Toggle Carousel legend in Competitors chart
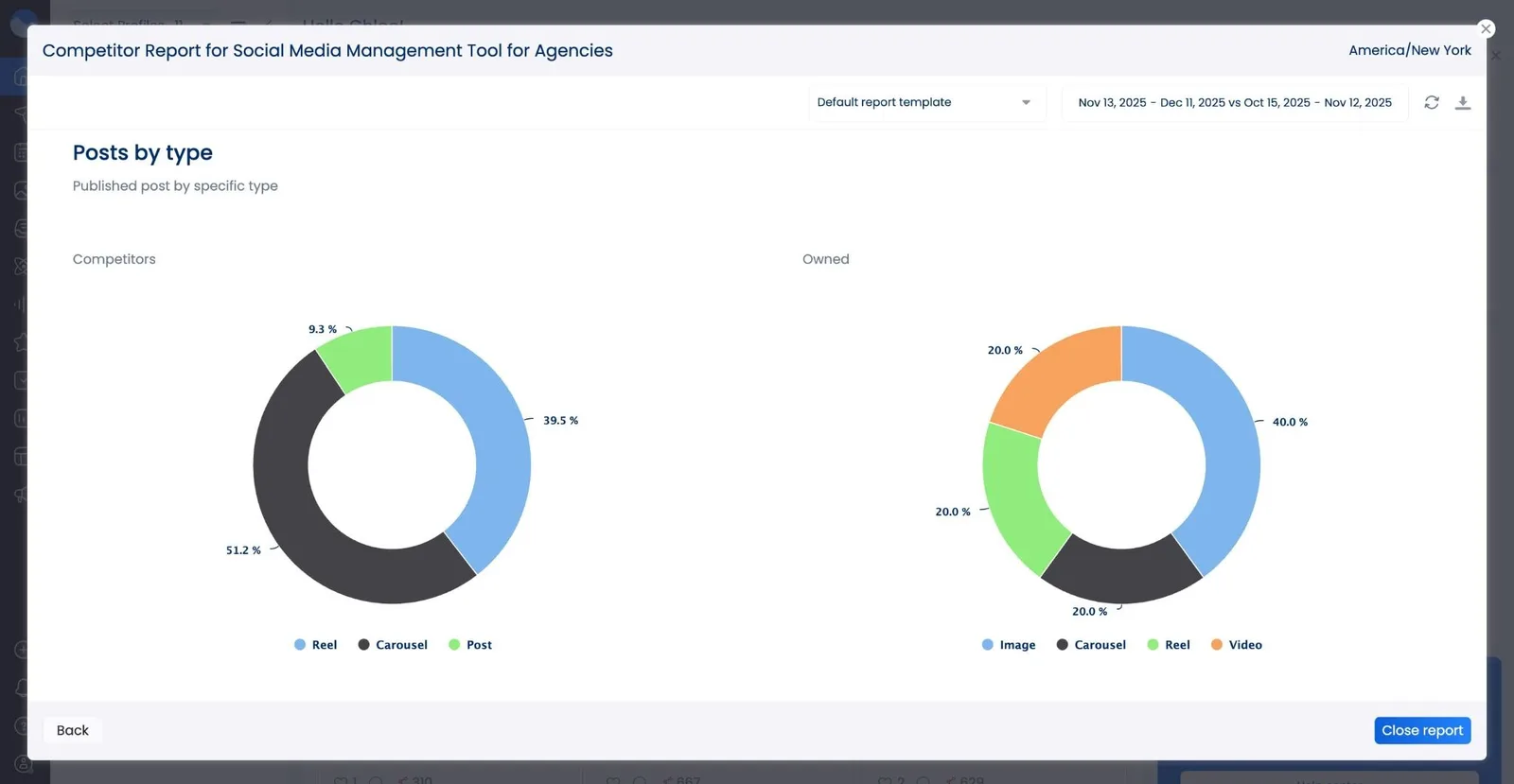The width and height of the screenshot is (1514, 784). pyautogui.click(x=393, y=645)
